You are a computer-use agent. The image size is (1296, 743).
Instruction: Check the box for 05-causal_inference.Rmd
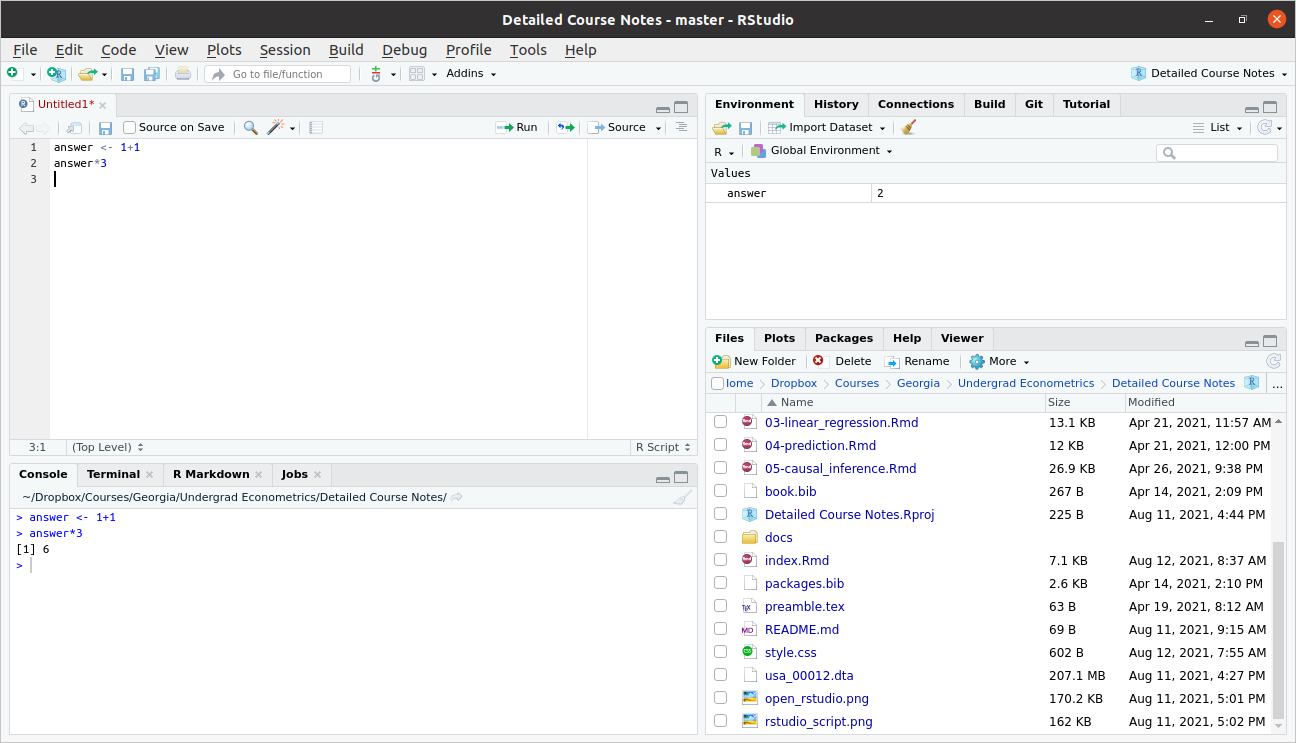tap(720, 468)
